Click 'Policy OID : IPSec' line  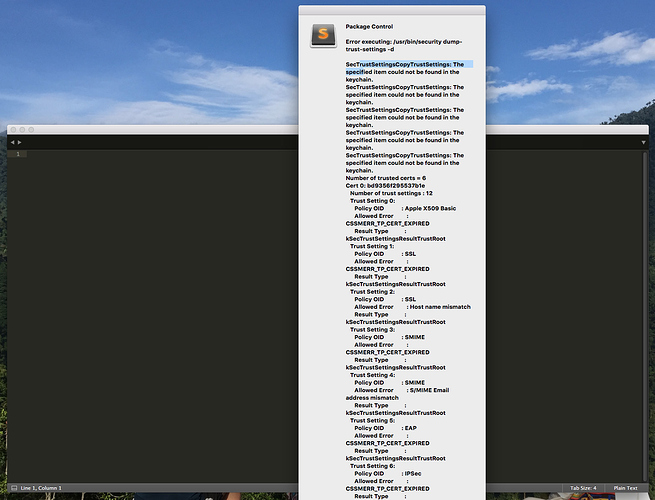click(388, 474)
